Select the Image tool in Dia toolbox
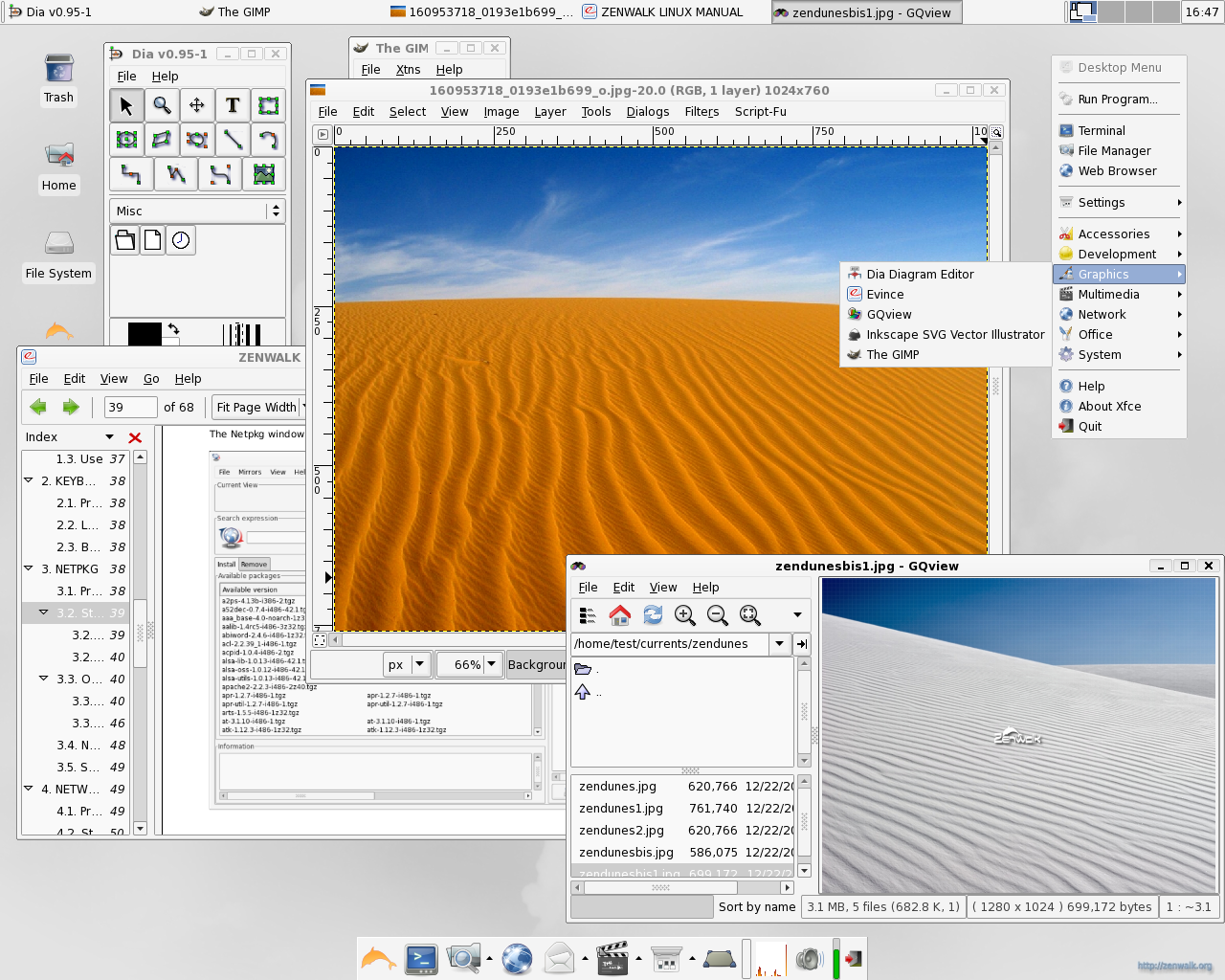This screenshot has height=980, width=1225. tap(264, 174)
